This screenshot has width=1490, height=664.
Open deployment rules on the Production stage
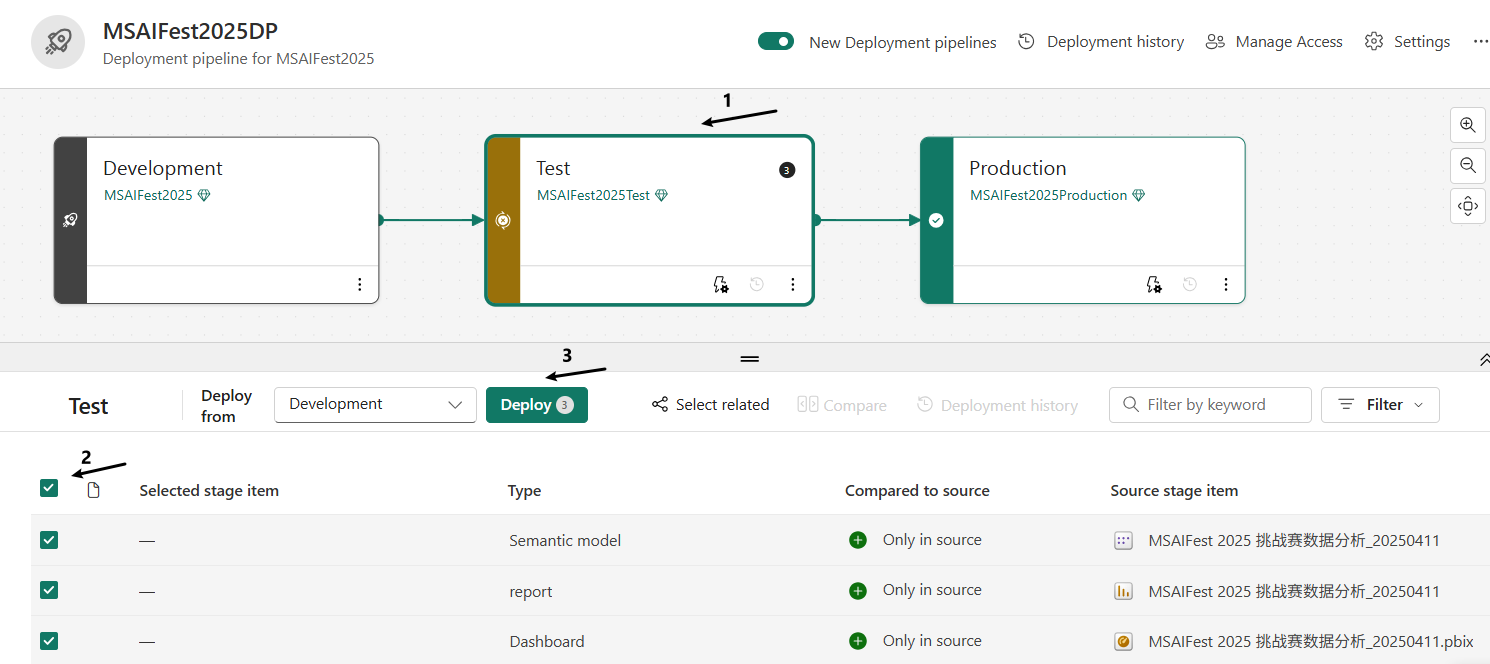[x=1154, y=285]
